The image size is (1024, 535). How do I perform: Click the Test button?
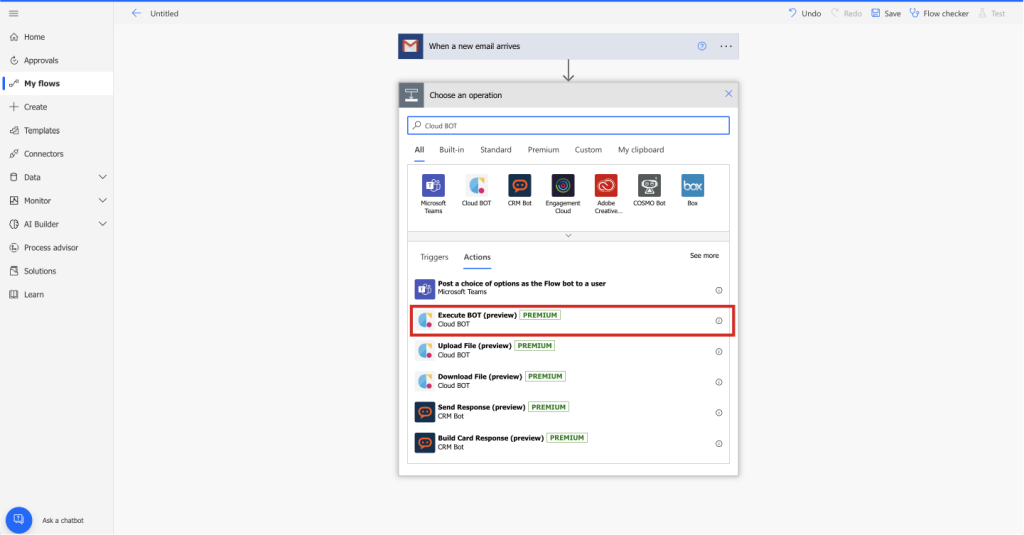991,13
